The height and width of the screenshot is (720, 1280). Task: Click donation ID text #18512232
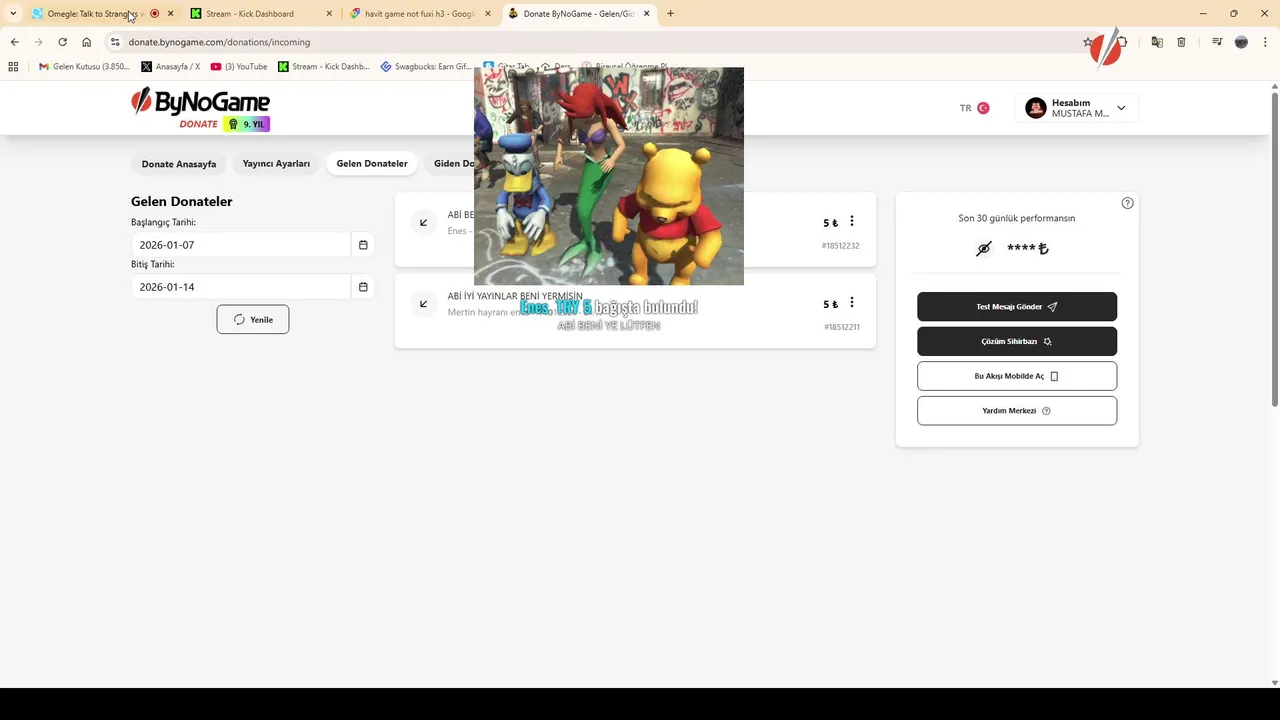[840, 246]
